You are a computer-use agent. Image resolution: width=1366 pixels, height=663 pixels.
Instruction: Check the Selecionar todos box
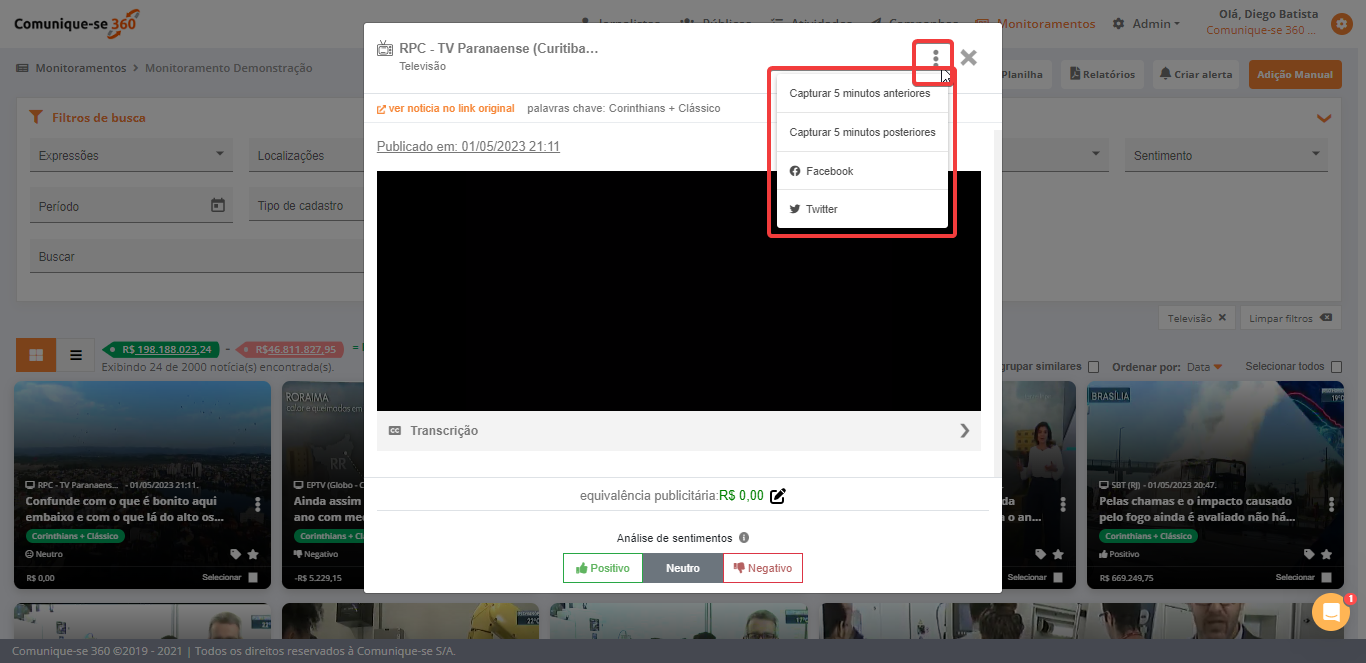point(1336,367)
